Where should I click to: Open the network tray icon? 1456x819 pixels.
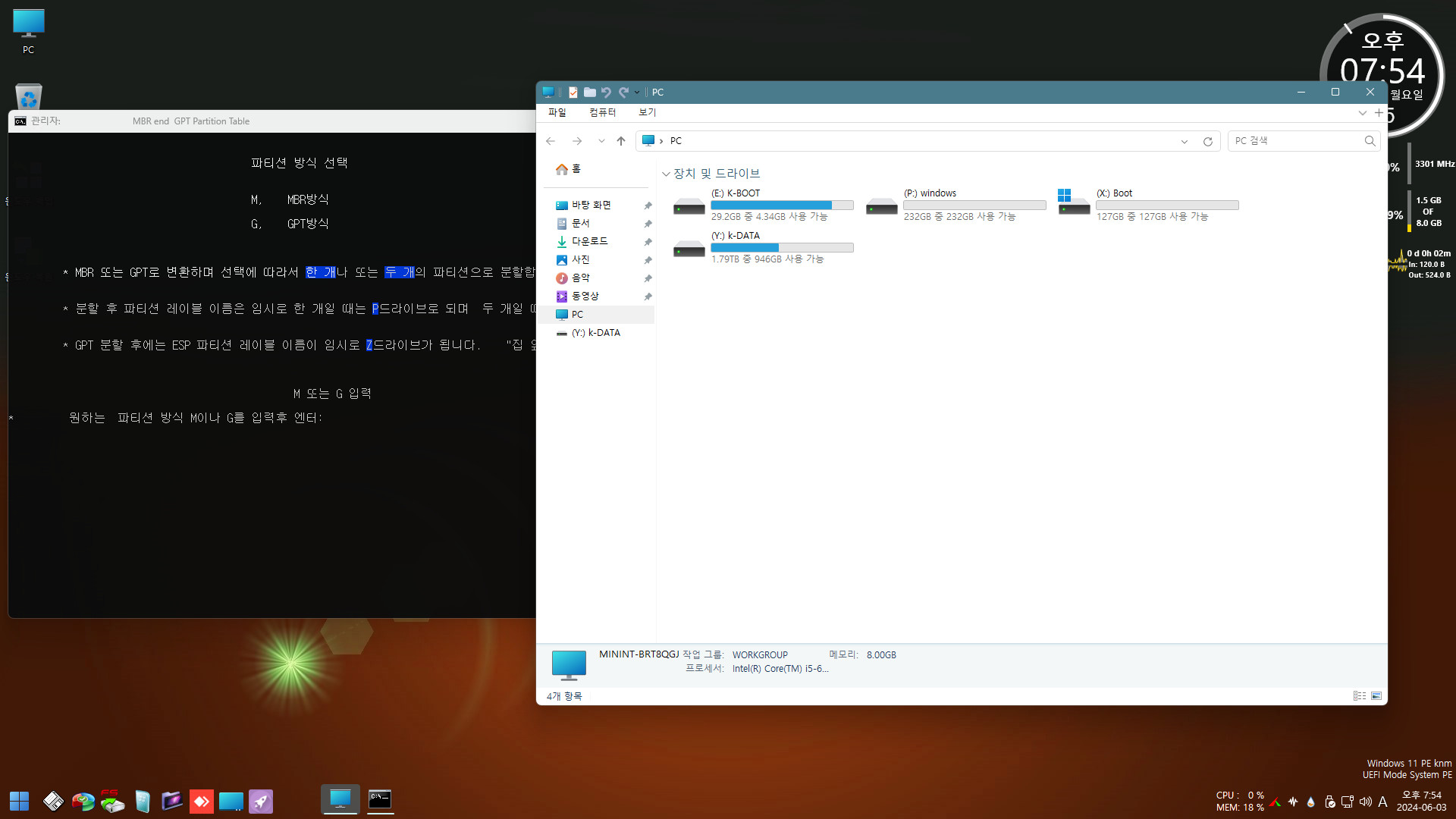(x=1348, y=802)
